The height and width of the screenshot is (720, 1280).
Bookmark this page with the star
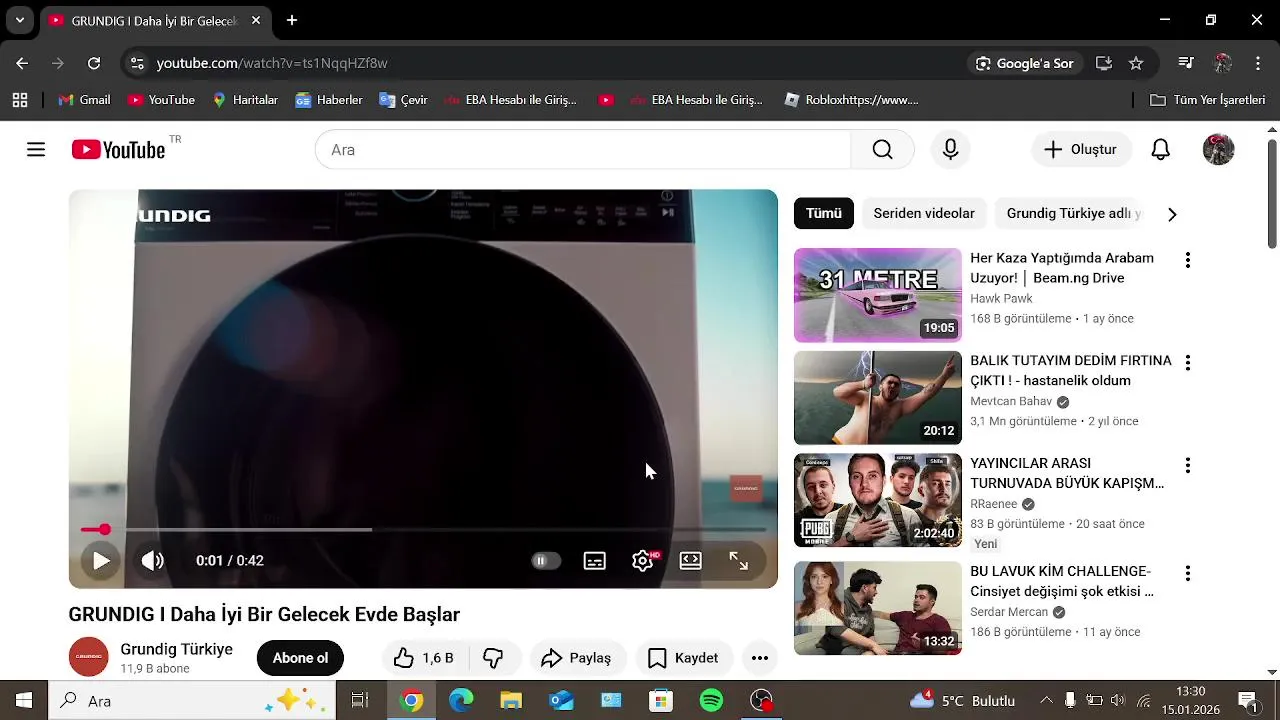click(1136, 63)
